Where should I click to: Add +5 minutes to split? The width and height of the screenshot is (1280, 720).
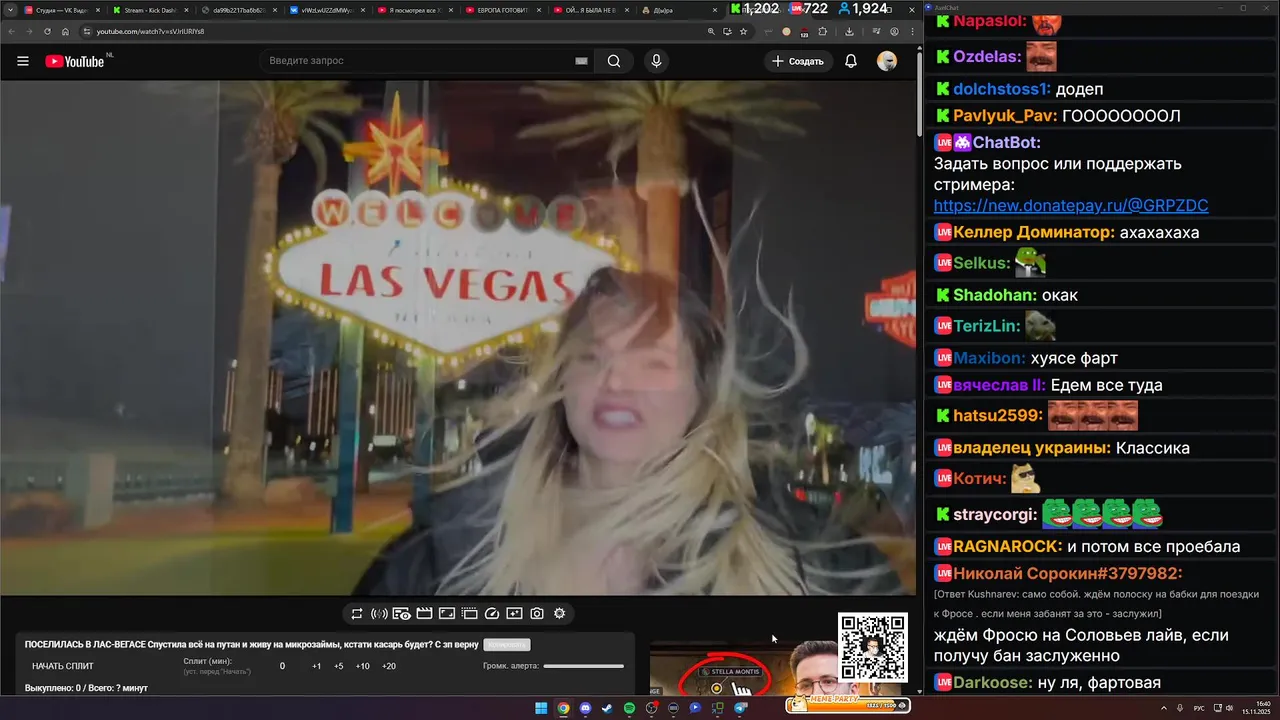(x=339, y=666)
